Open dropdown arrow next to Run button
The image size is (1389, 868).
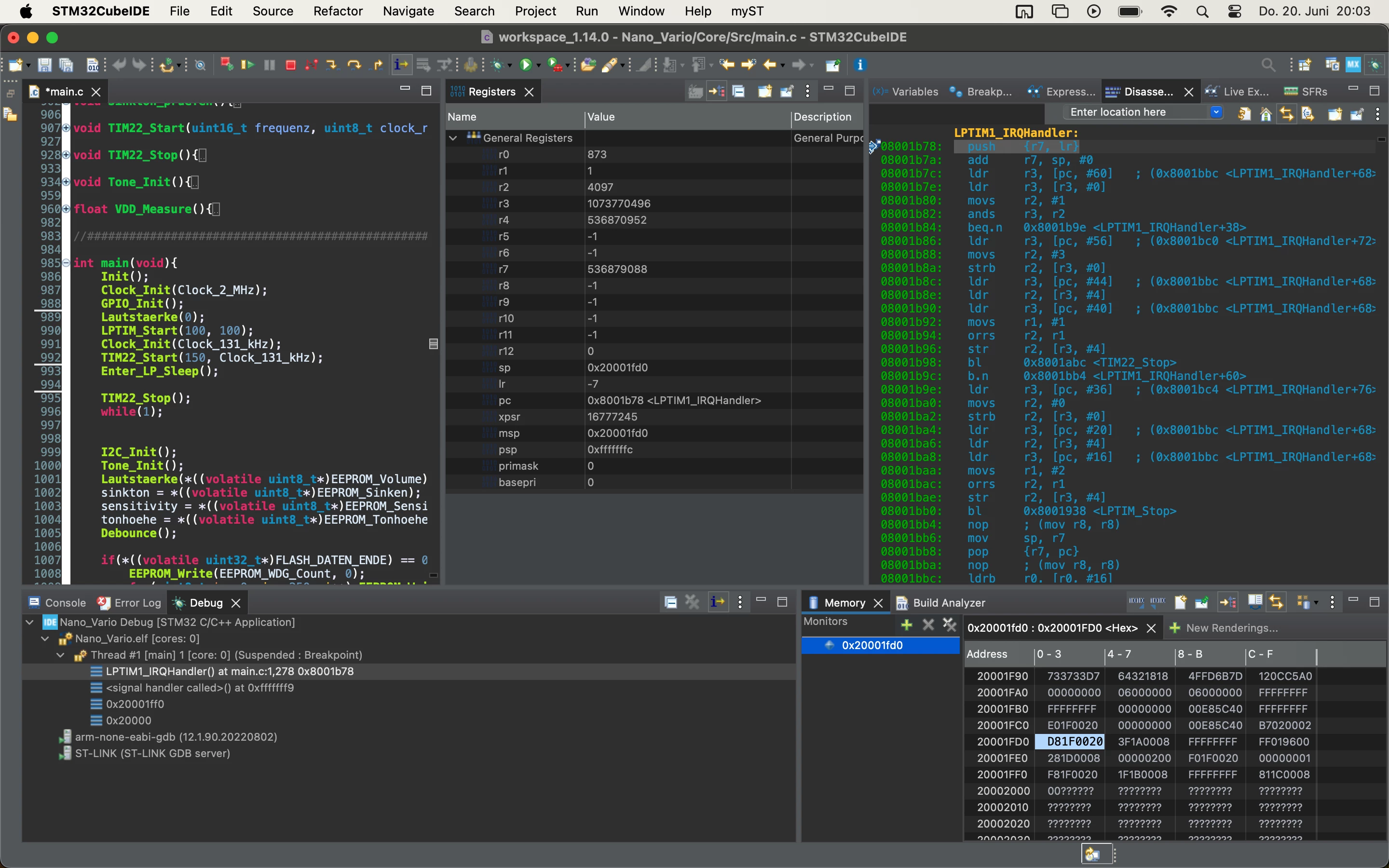[x=538, y=66]
